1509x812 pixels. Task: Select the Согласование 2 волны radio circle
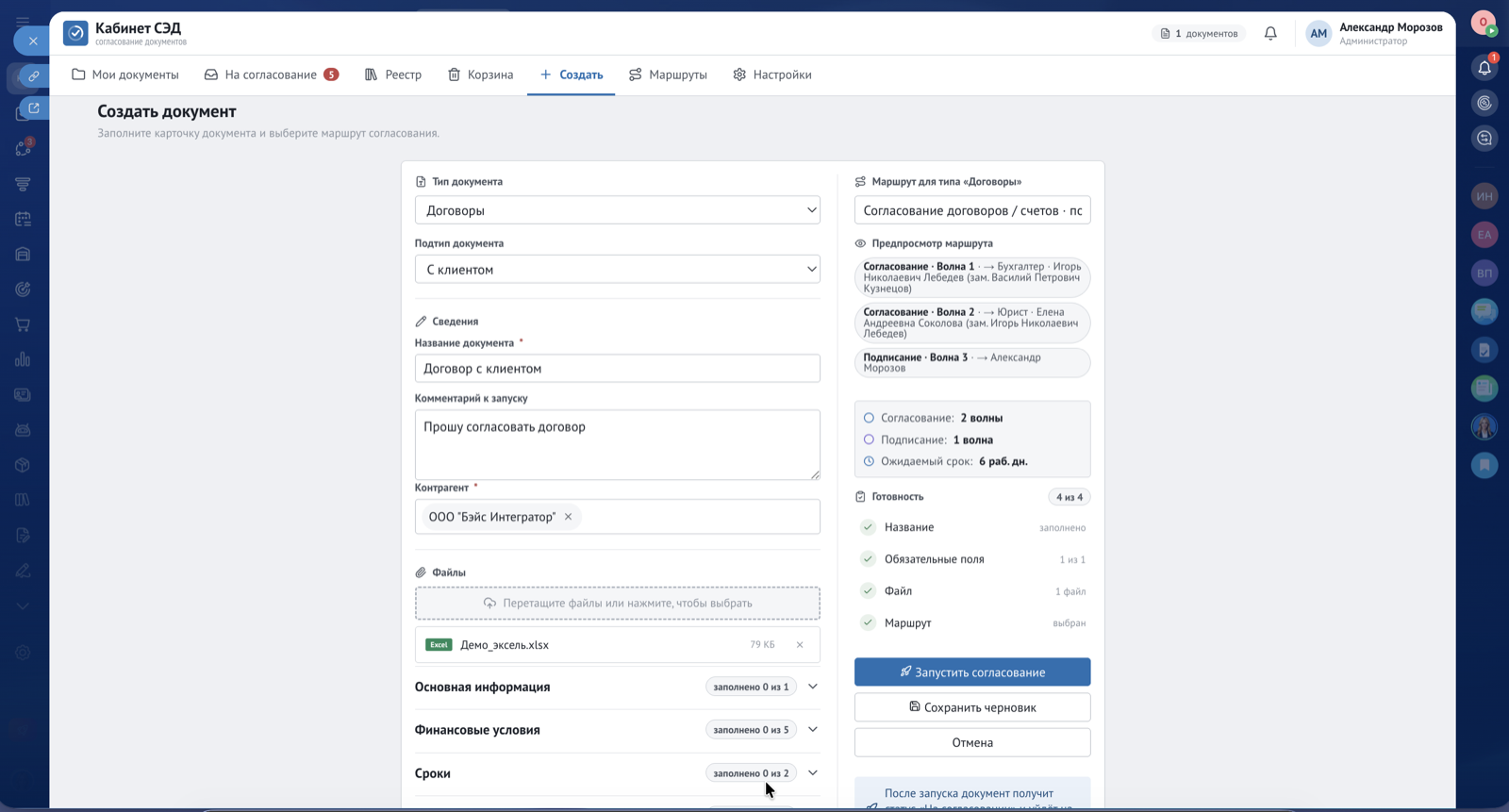(x=869, y=418)
